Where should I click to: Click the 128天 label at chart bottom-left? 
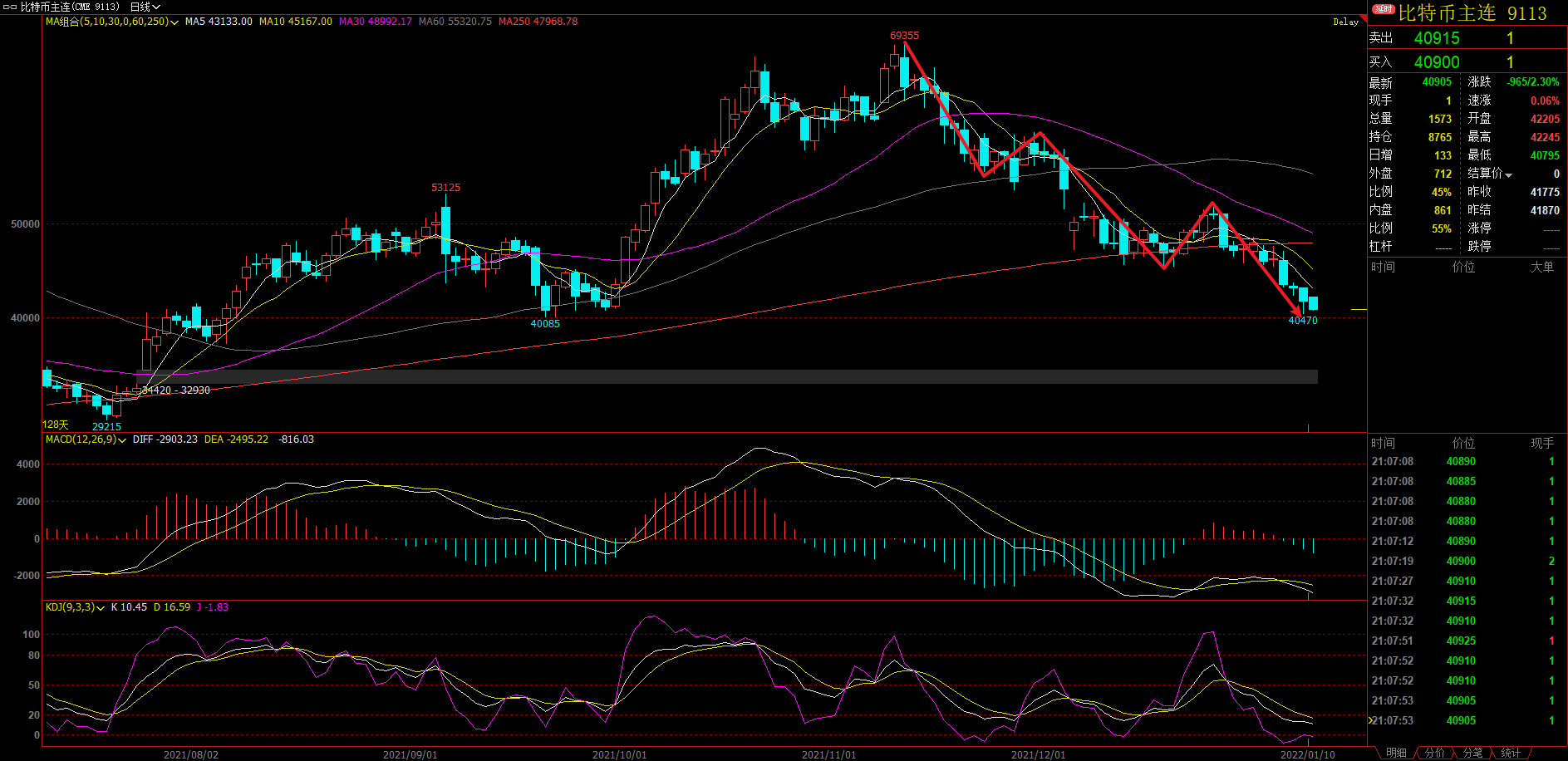point(56,425)
